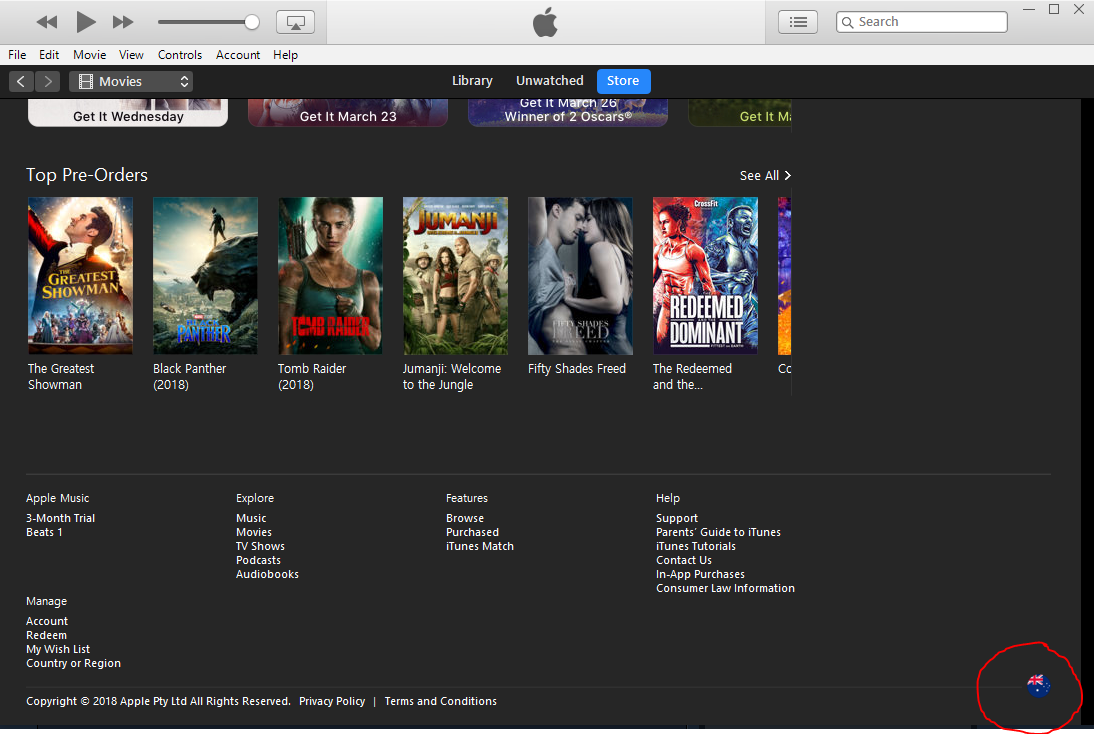The width and height of the screenshot is (1094, 734).
Task: Open the Movies media picker dropdown
Action: (131, 82)
